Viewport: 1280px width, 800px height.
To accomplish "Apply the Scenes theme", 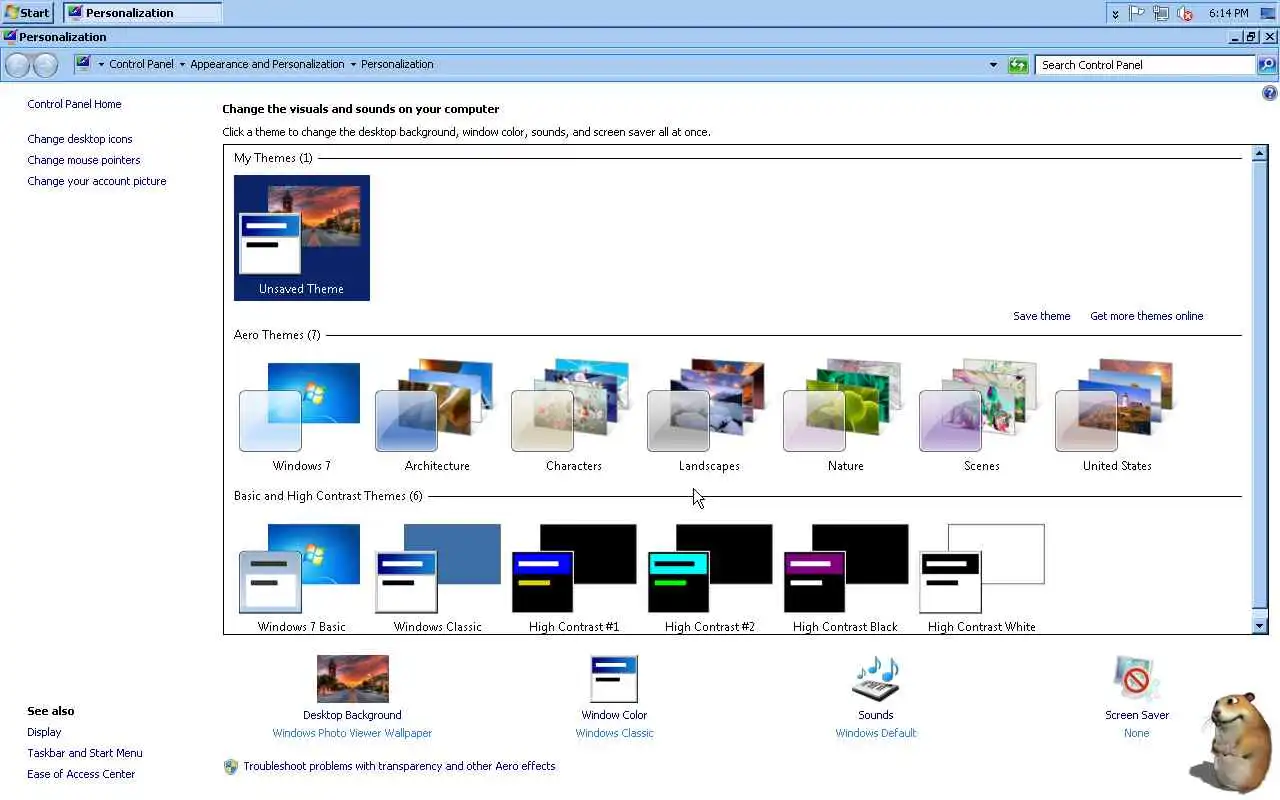I will coord(981,416).
